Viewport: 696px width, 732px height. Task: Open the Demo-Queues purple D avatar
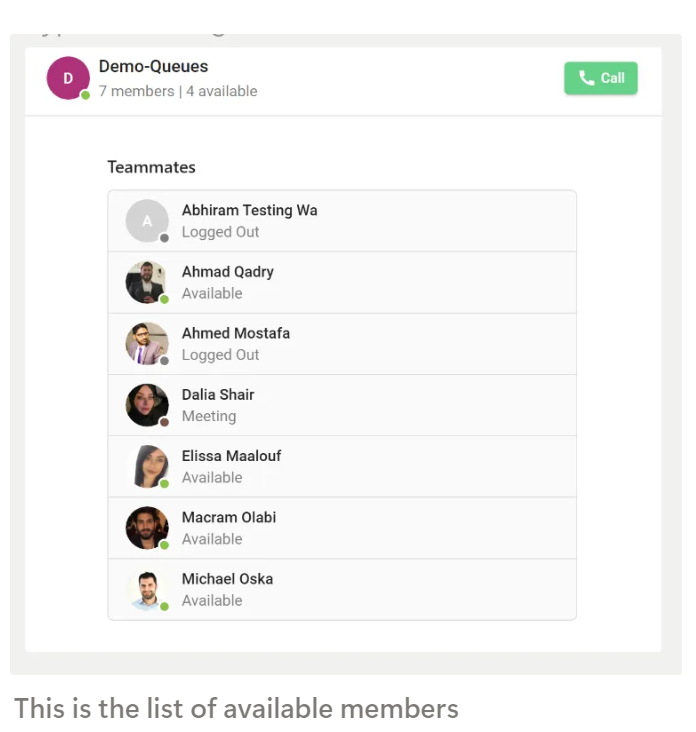(68, 78)
